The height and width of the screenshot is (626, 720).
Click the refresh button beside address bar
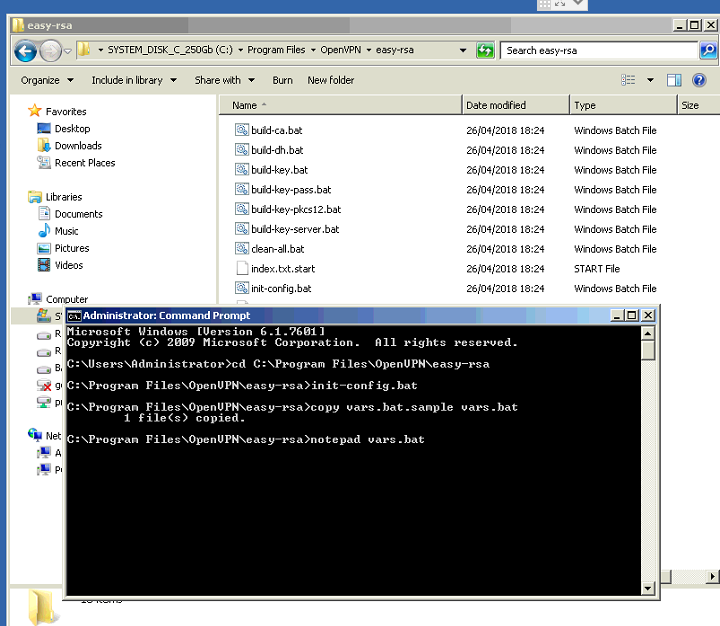pyautogui.click(x=485, y=50)
